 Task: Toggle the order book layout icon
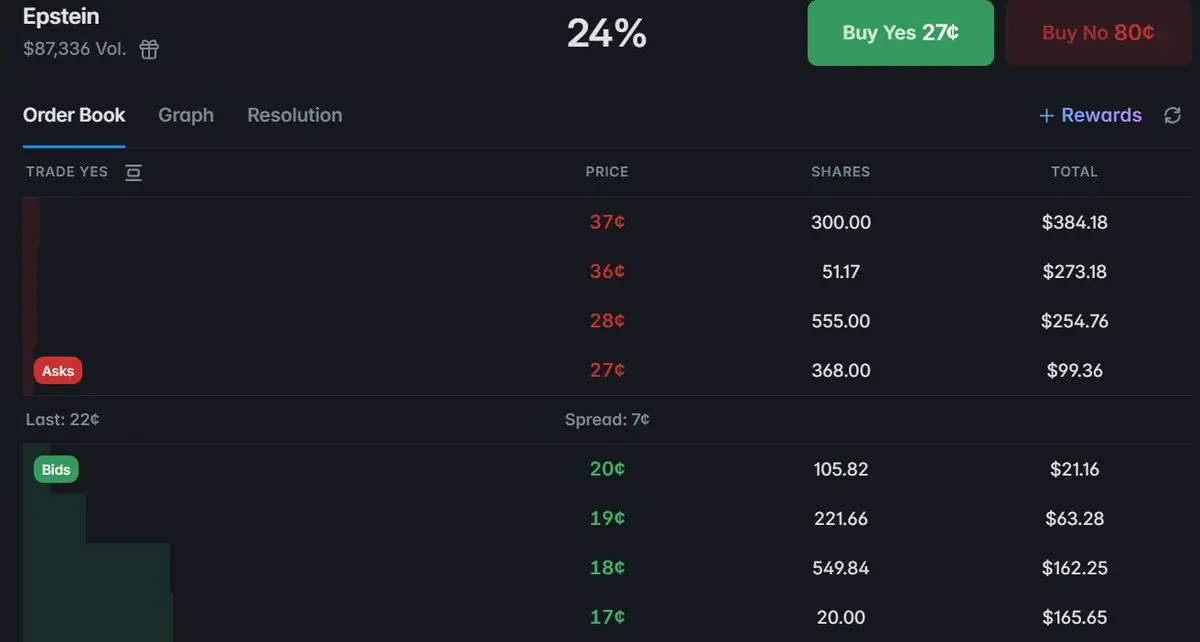133,172
